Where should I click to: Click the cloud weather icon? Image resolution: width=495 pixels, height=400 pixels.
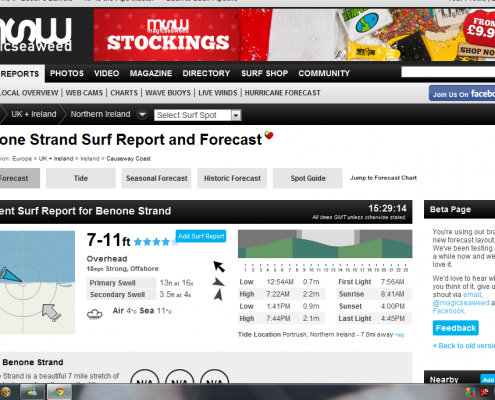tap(95, 314)
